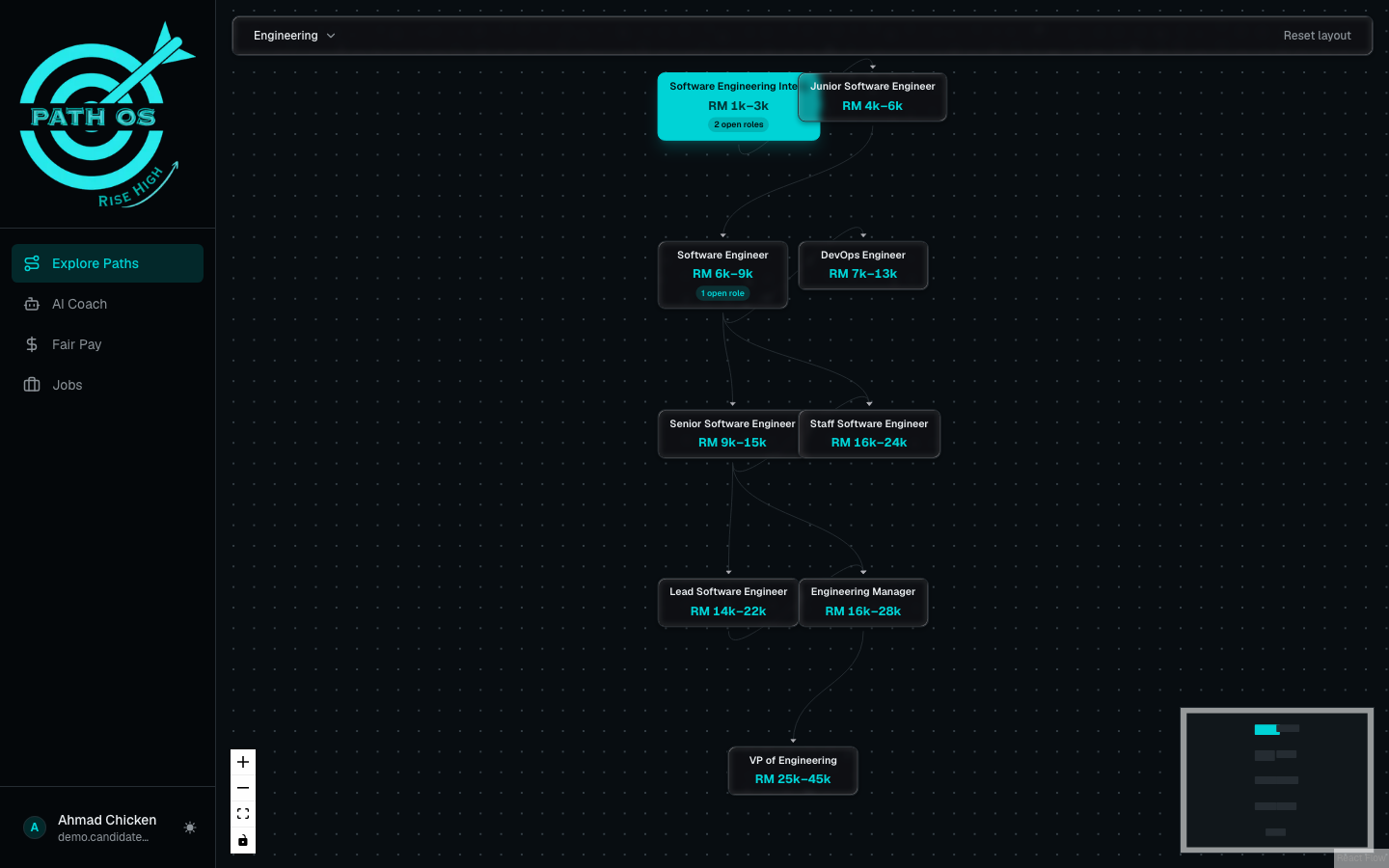Screen dimensions: 1389x868
Task: Zoom in with the plus control
Action: (x=243, y=762)
